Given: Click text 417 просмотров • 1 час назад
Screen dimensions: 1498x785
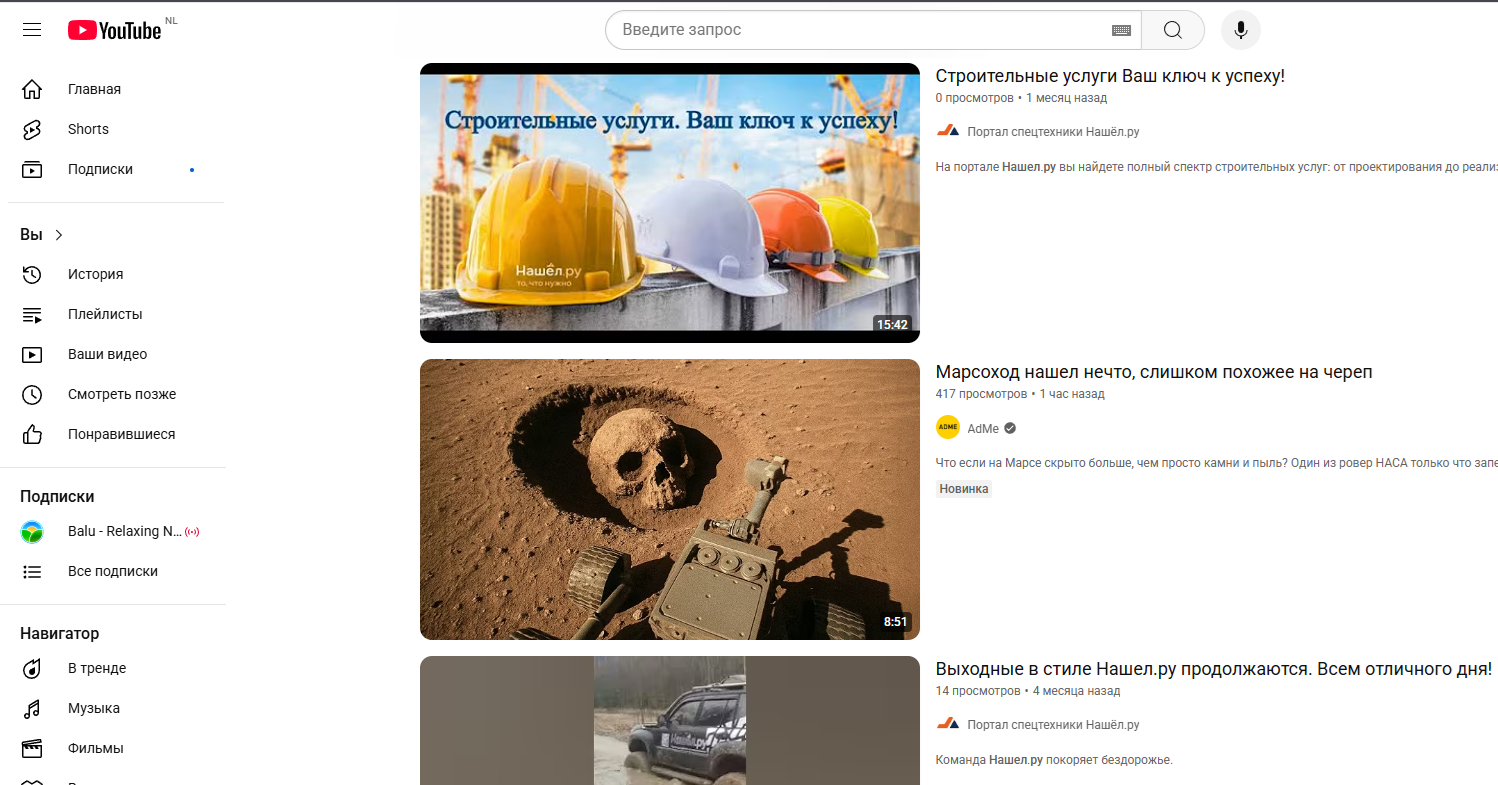Looking at the screenshot, I should [1020, 394].
